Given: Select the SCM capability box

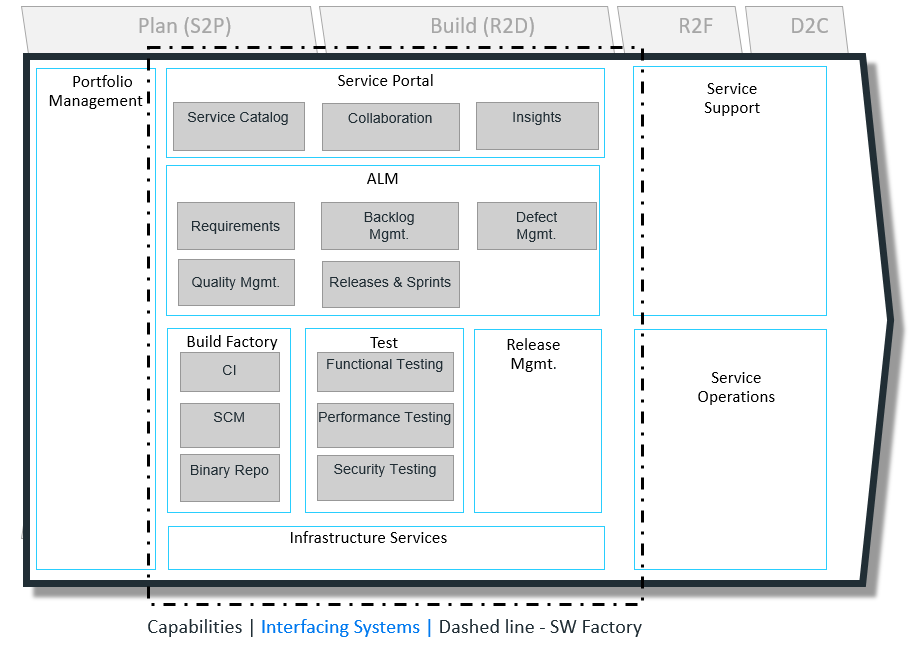Looking at the screenshot, I should click(x=229, y=424).
